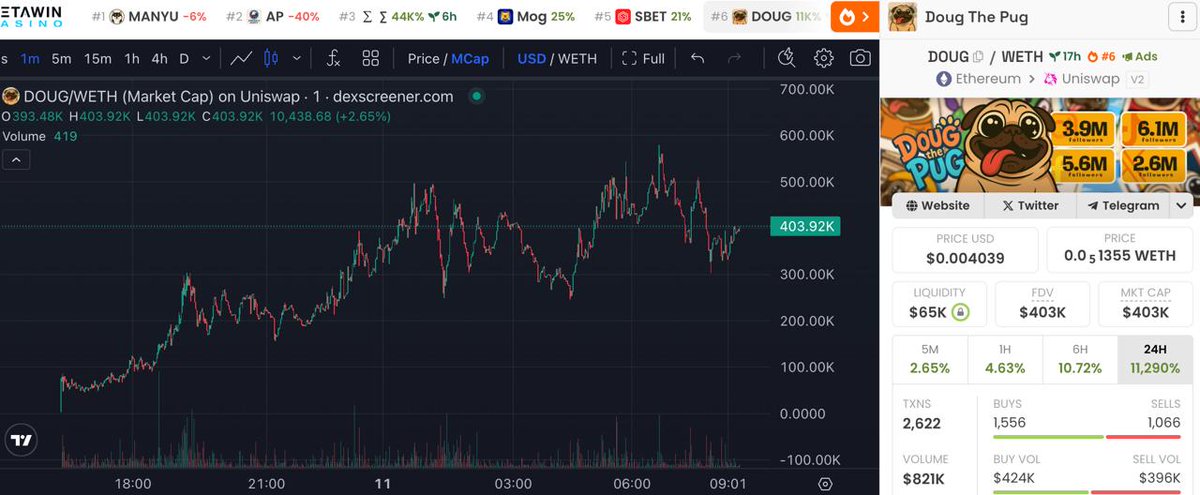This screenshot has width=1200, height=495.
Task: Click the liquidity lock icon
Action: pos(959,312)
